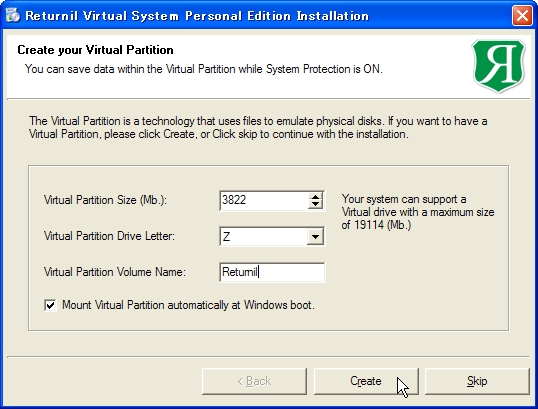This screenshot has width=538, height=409.
Task: Click the Create your Virtual Partition heading
Action: pyautogui.click(x=95, y=50)
